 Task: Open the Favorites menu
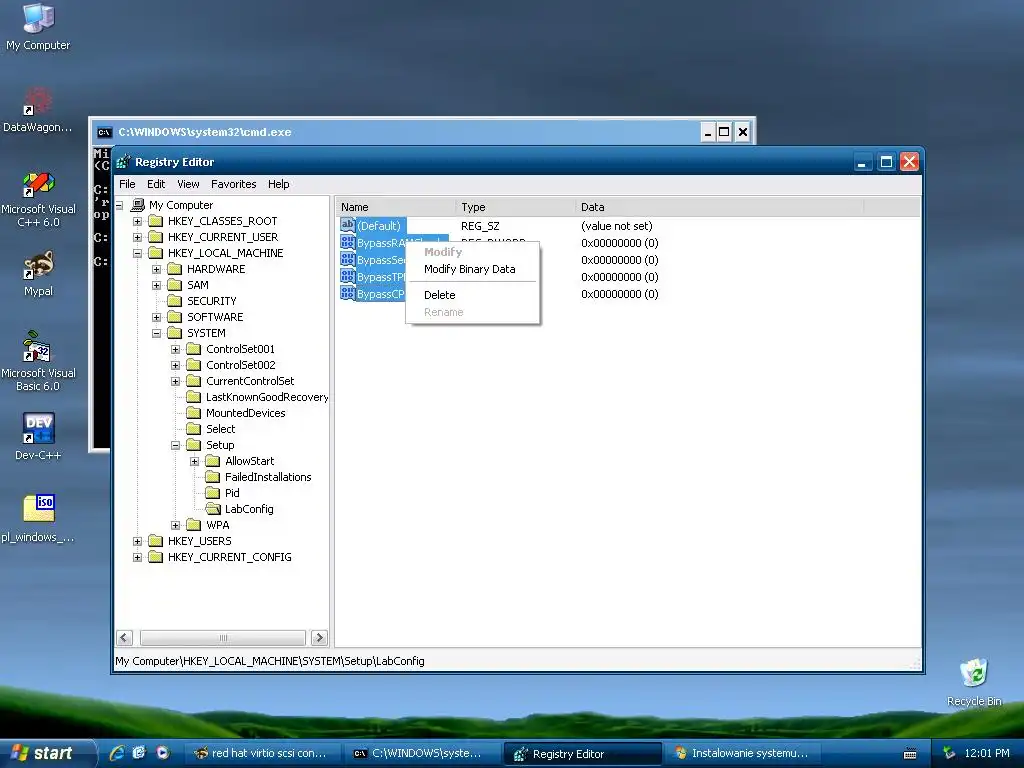pyautogui.click(x=234, y=184)
